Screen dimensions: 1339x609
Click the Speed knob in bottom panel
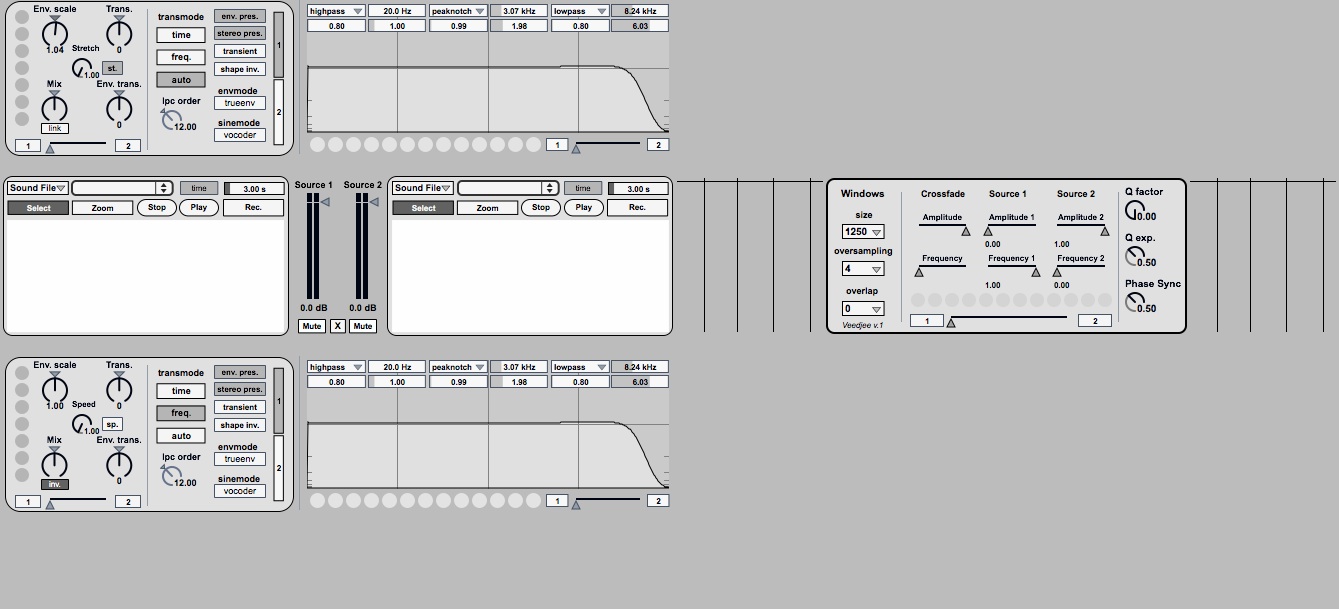click(x=82, y=423)
